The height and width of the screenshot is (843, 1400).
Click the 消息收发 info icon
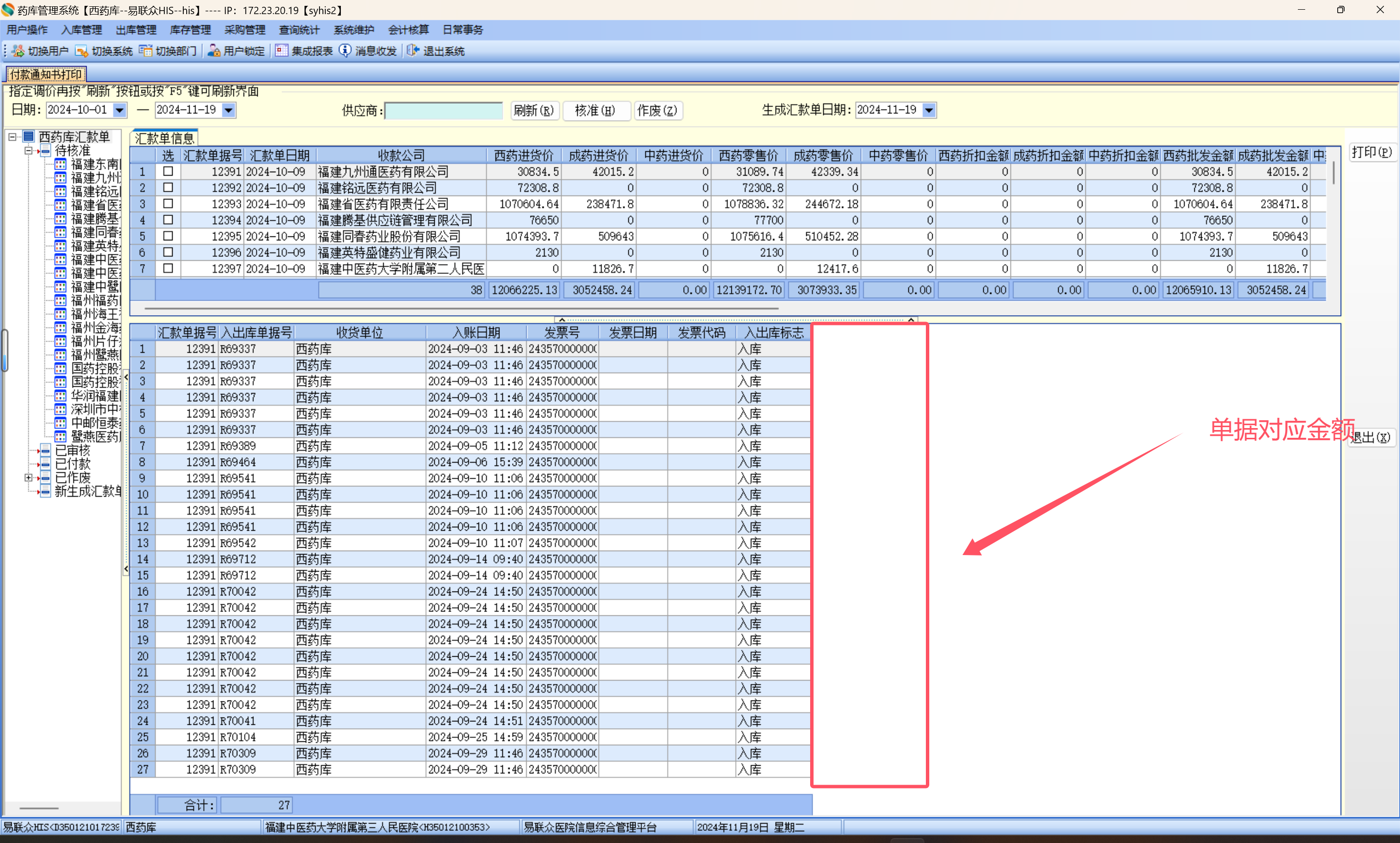coord(345,51)
